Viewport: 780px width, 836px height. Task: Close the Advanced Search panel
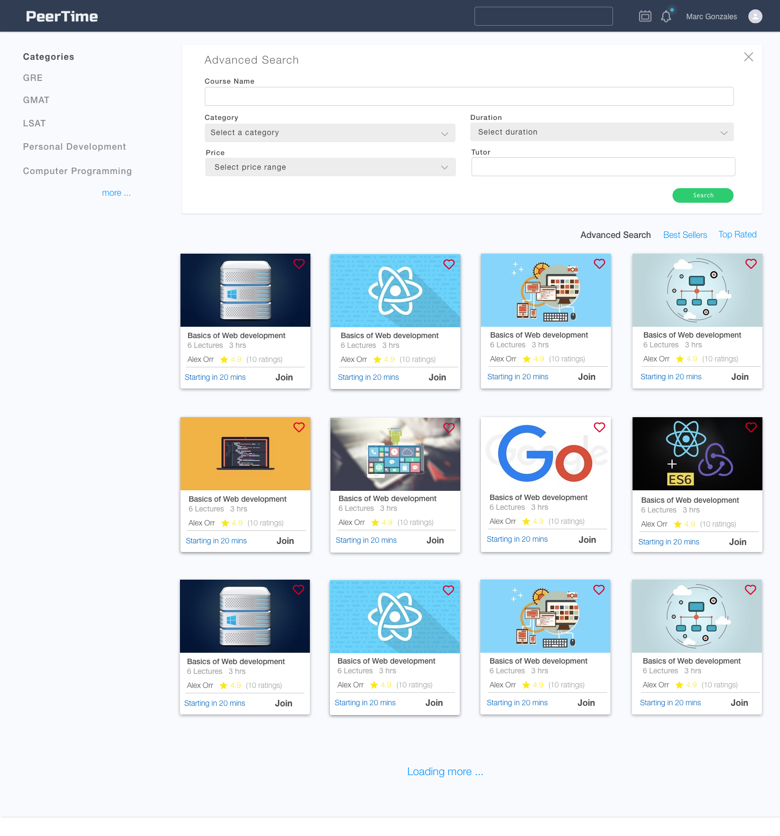[x=748, y=57]
